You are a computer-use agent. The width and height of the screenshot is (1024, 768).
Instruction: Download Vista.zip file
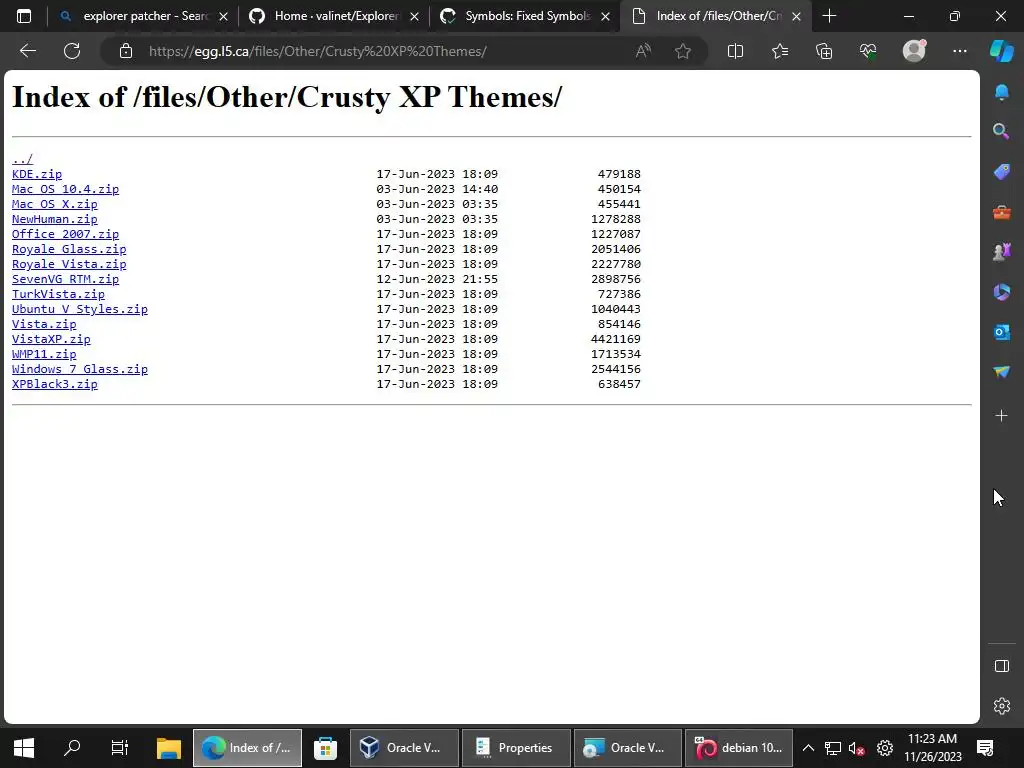[44, 324]
